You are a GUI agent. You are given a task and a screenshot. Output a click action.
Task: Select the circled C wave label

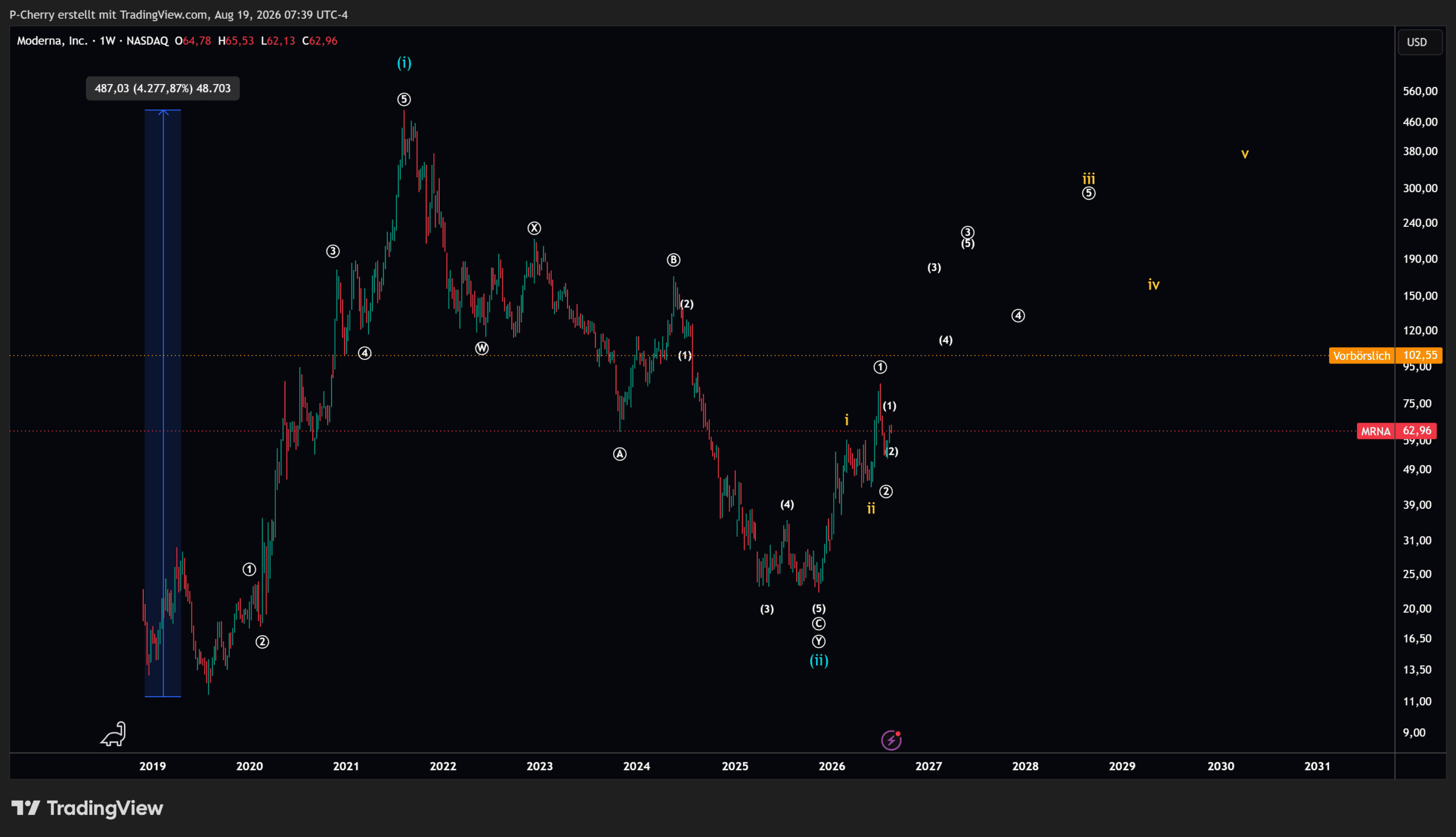coord(818,624)
